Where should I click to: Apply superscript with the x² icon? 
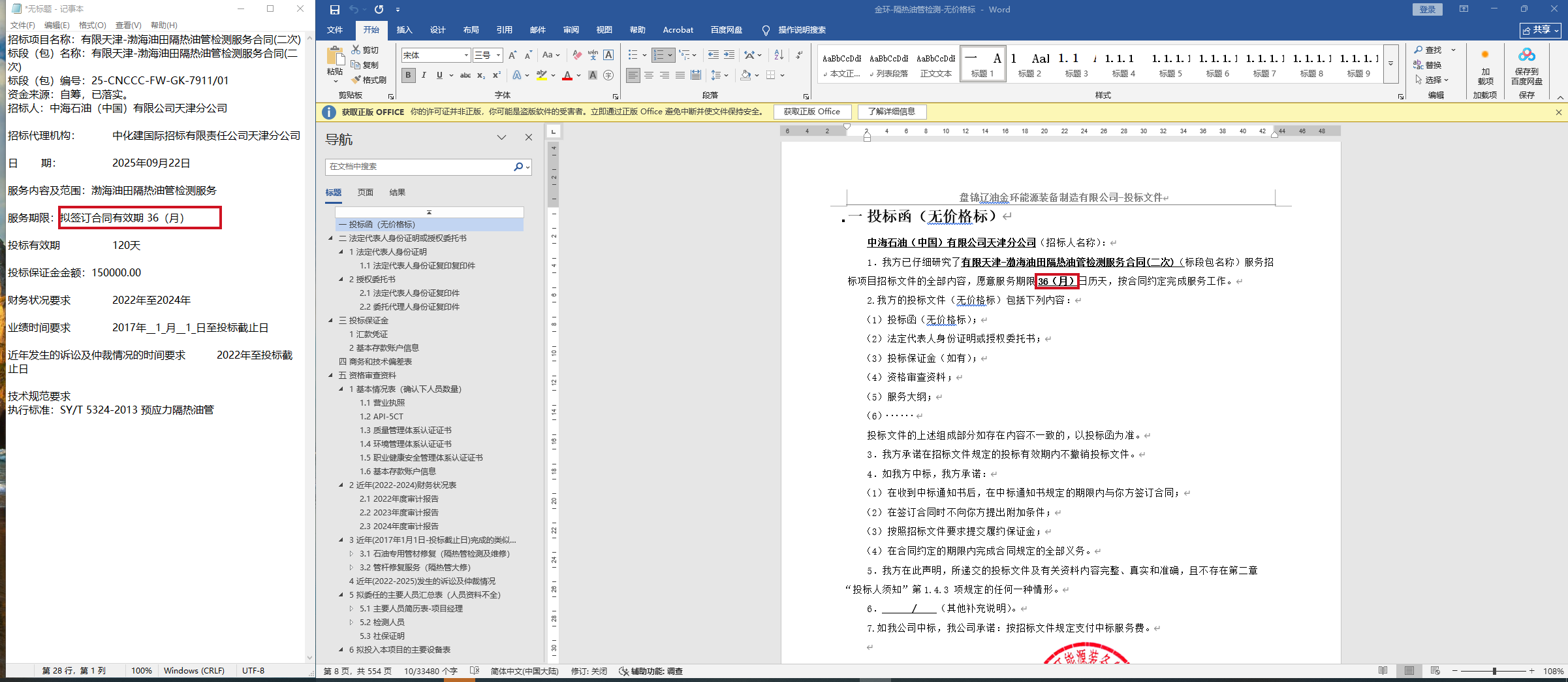click(496, 75)
